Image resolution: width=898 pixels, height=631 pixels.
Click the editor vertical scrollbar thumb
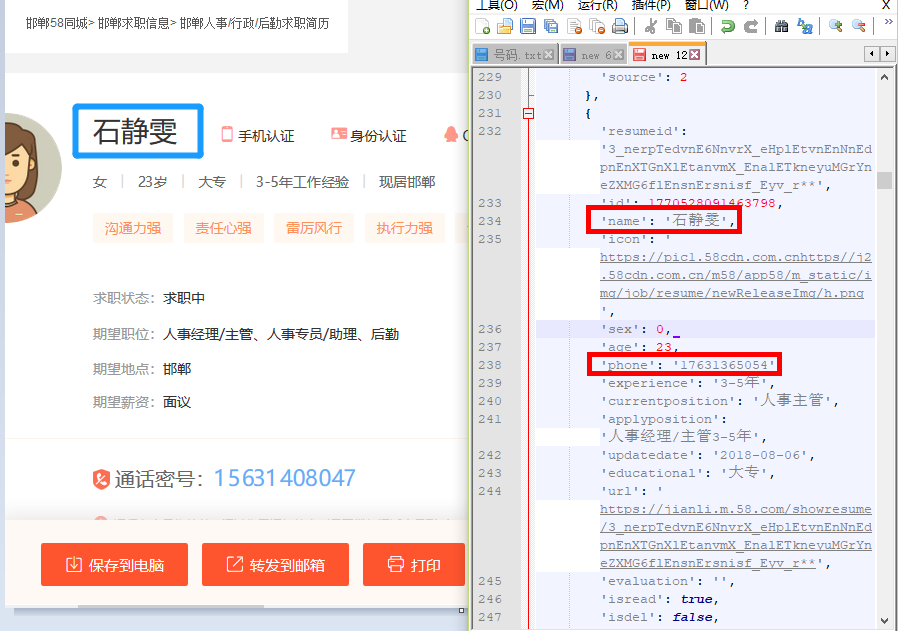[x=884, y=180]
